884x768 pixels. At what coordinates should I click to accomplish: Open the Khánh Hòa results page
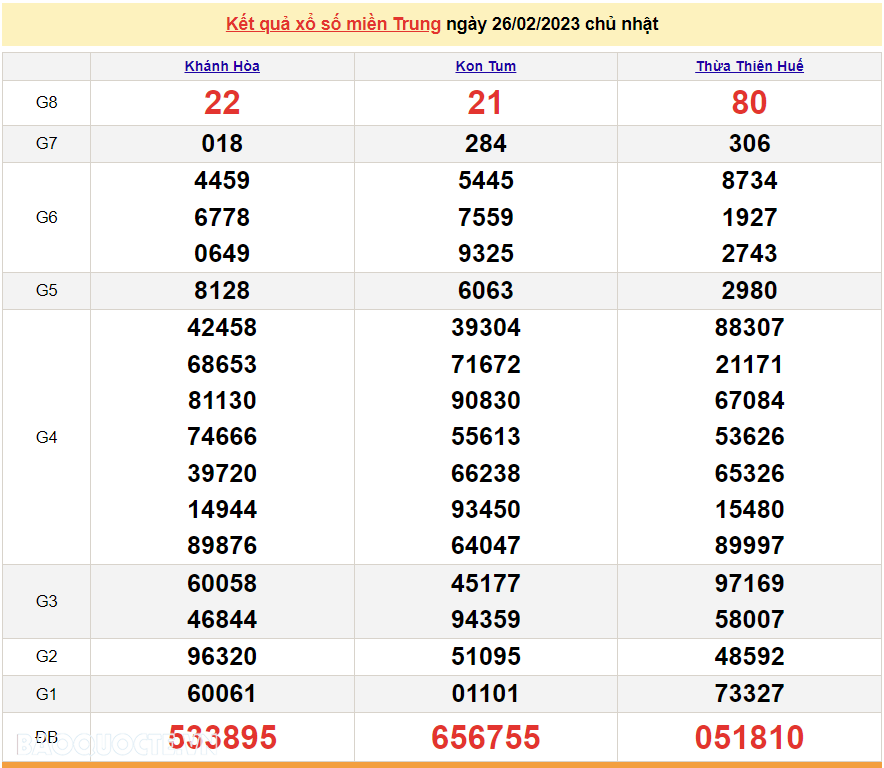point(222,66)
